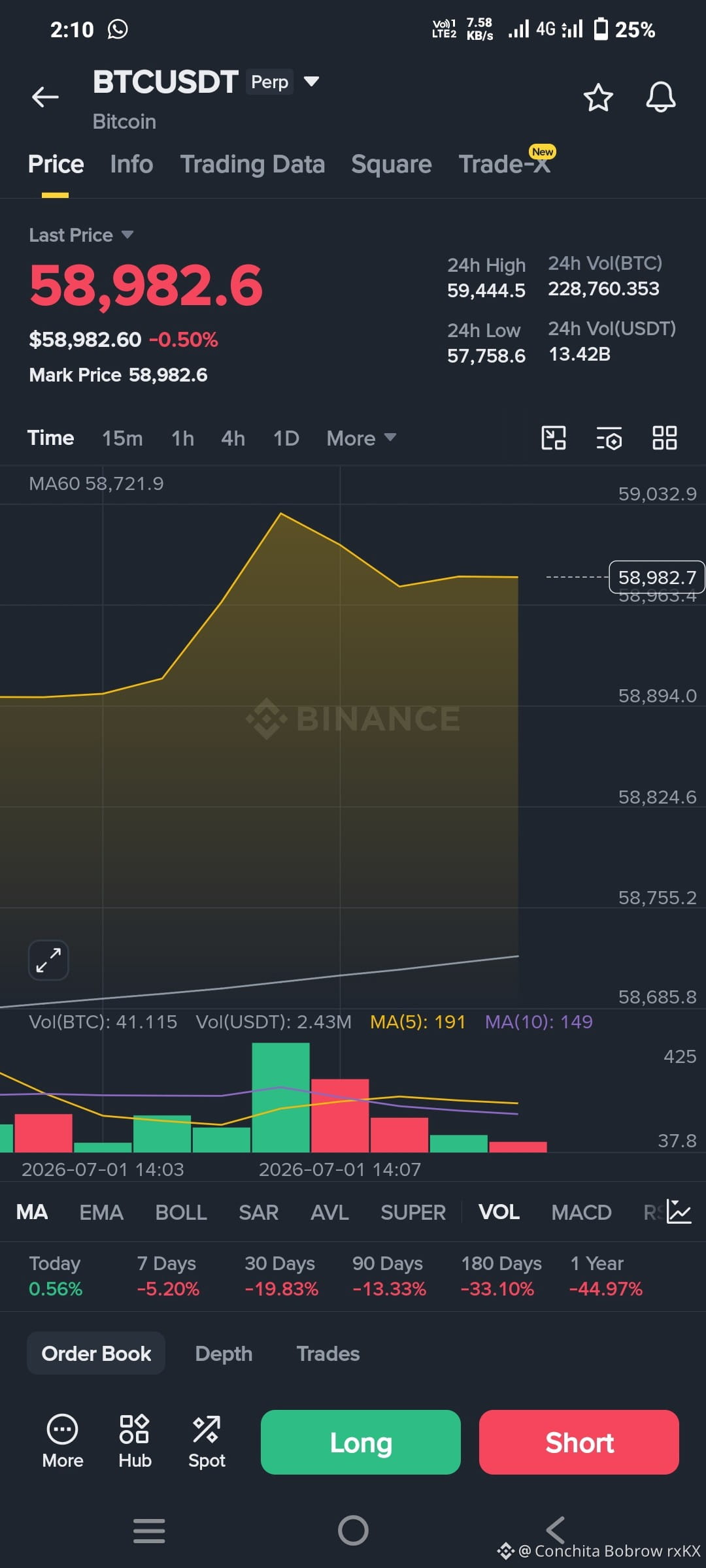Select 1D chart interval
Screen dimensions: 706x1568
point(286,438)
